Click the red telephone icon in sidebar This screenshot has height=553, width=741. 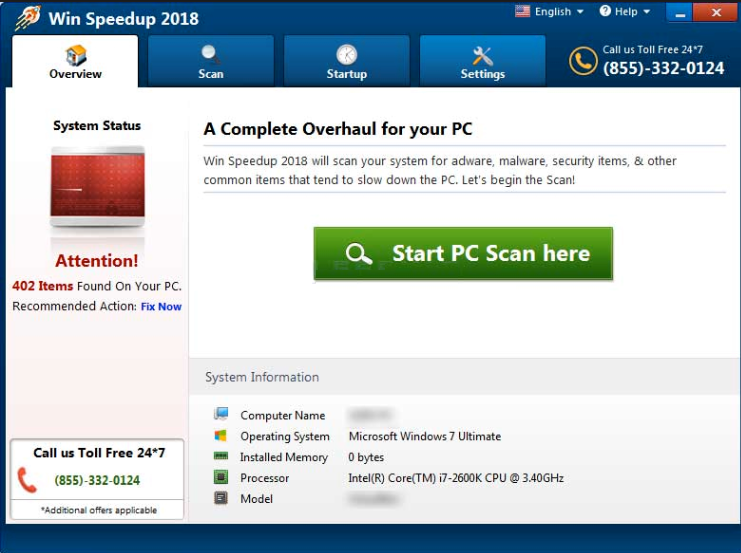(x=28, y=480)
